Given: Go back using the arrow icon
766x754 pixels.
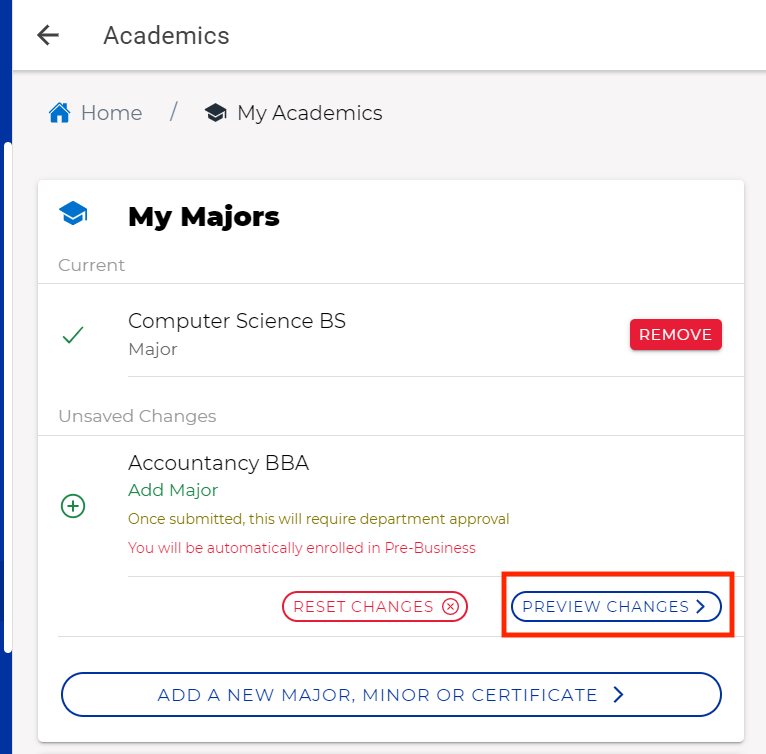Looking at the screenshot, I should click(48, 35).
